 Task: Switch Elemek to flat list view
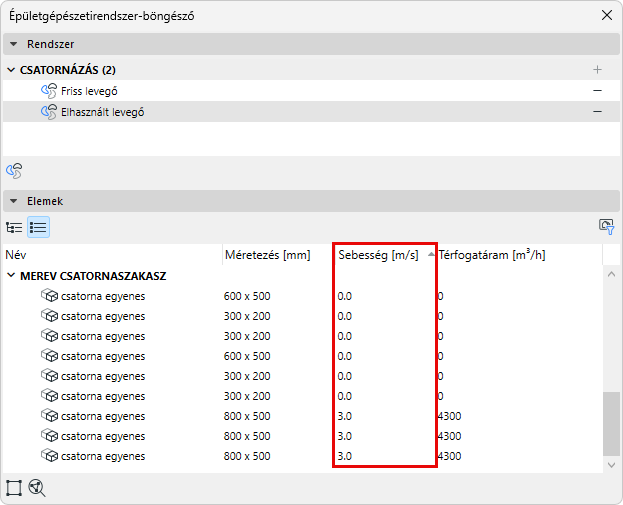39,227
